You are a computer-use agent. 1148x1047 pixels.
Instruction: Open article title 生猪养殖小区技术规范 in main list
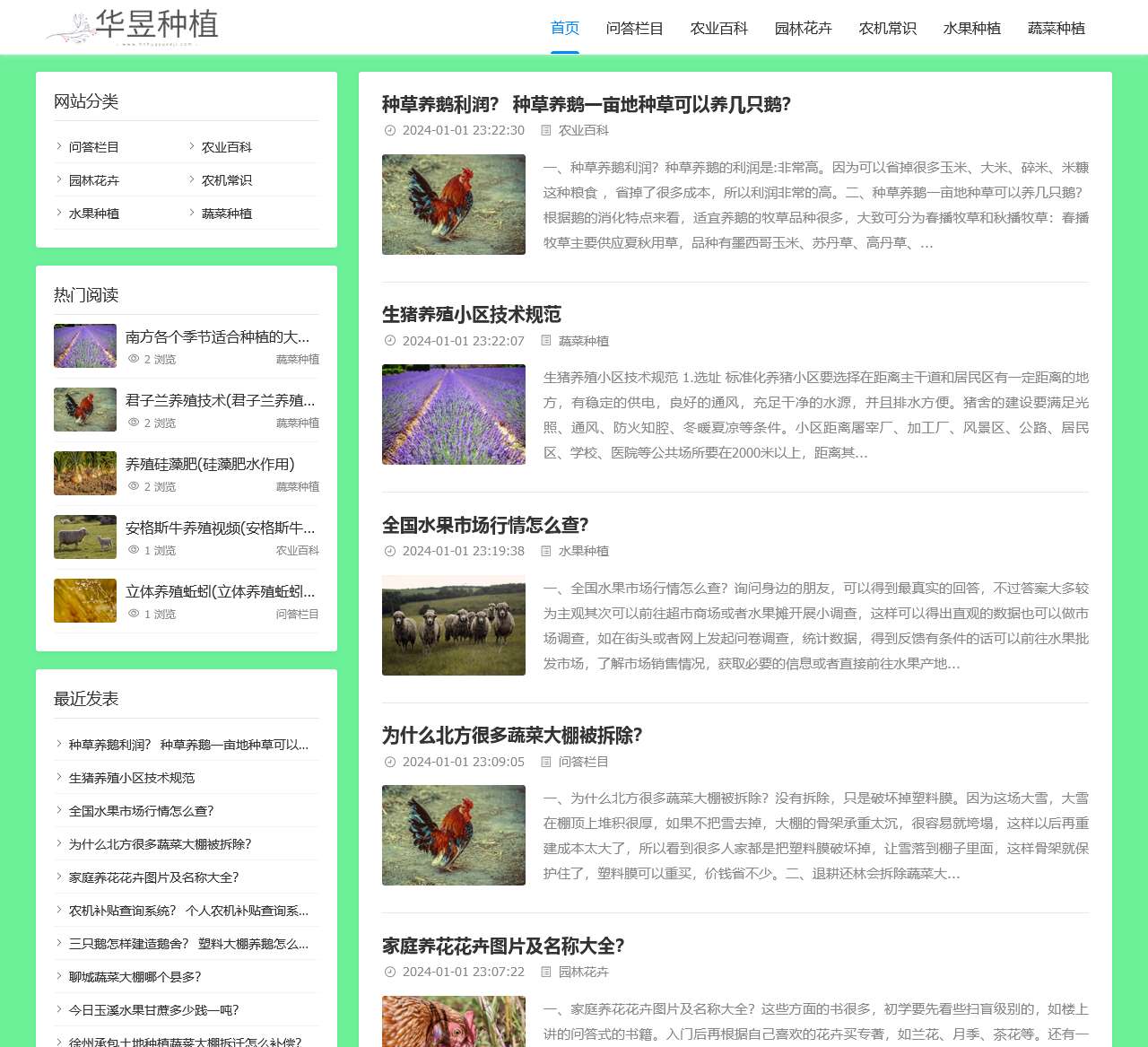pyautogui.click(x=472, y=315)
